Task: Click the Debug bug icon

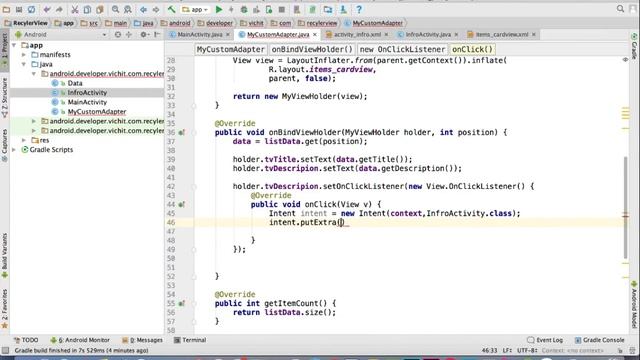Action: [x=244, y=9]
